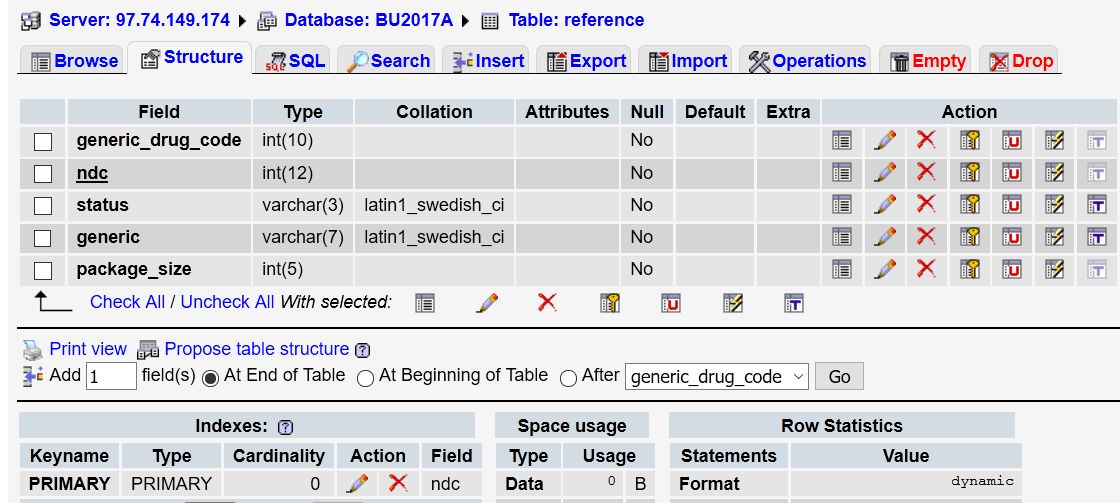This screenshot has width=1120, height=503.
Task: Click the edit pencil icon for PRIMARY index
Action: 356,483
